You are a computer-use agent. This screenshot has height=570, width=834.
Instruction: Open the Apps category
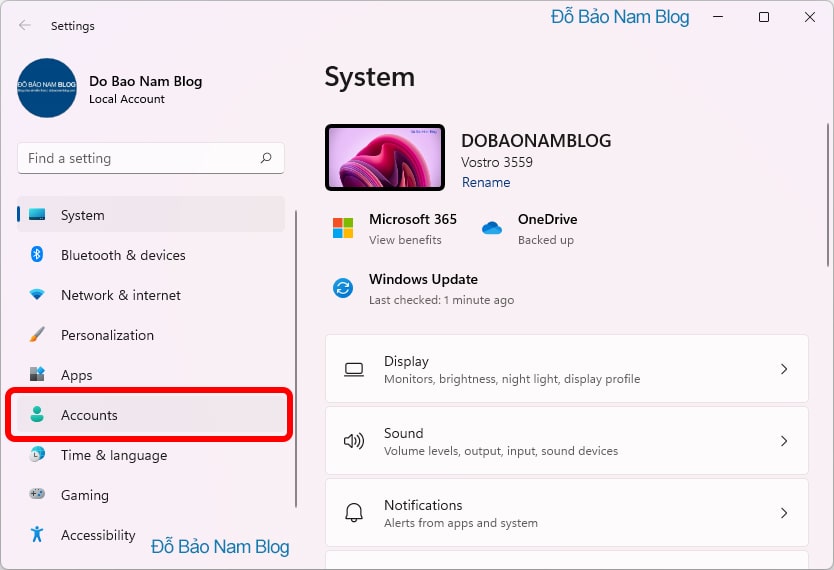pos(151,375)
